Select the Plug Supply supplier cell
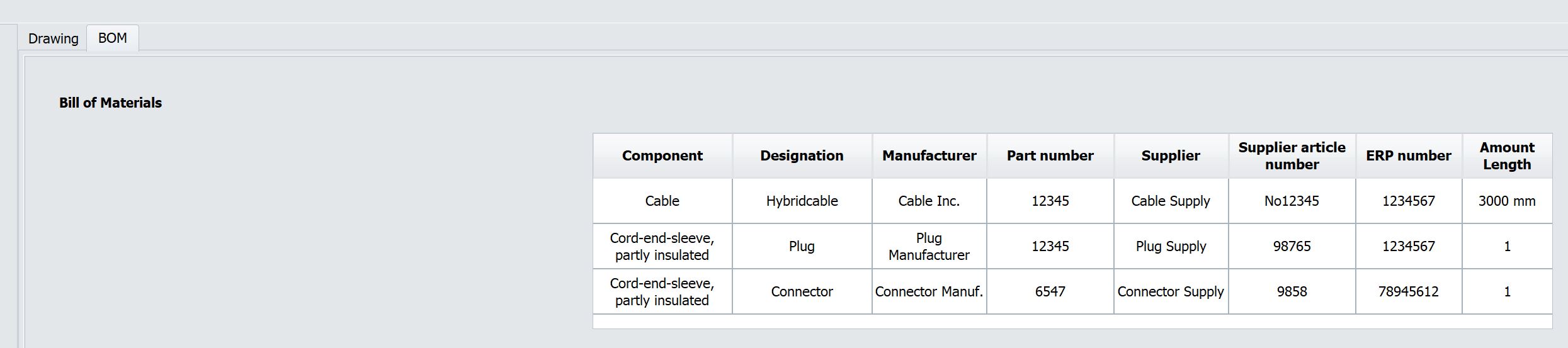Image resolution: width=1568 pixels, height=348 pixels. tap(1171, 246)
